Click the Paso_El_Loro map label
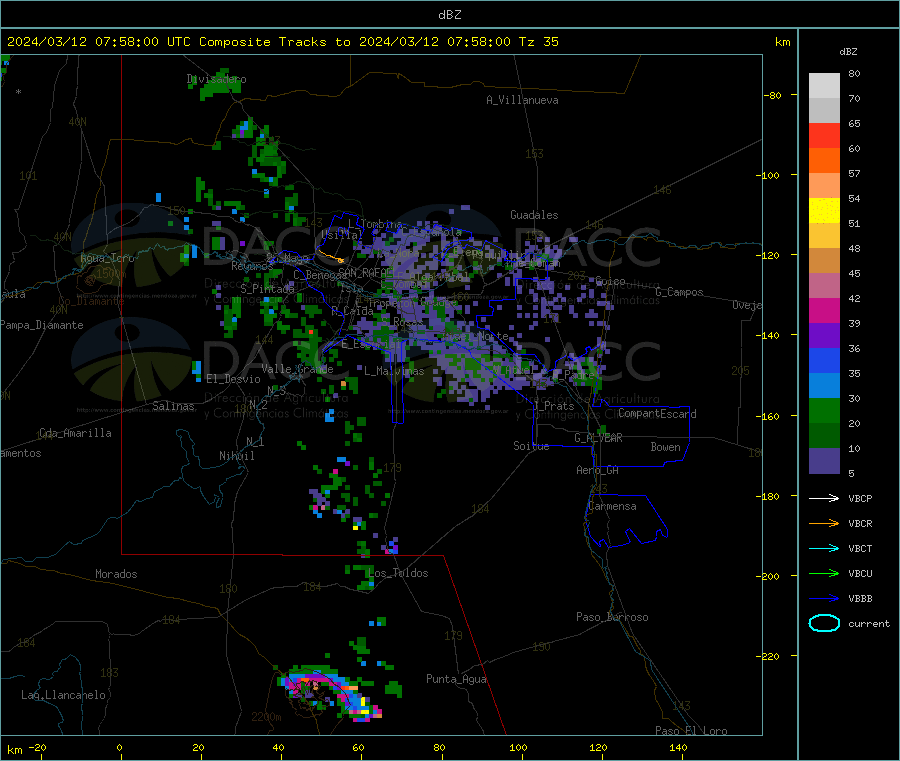Image resolution: width=900 pixels, height=761 pixels. click(x=691, y=731)
